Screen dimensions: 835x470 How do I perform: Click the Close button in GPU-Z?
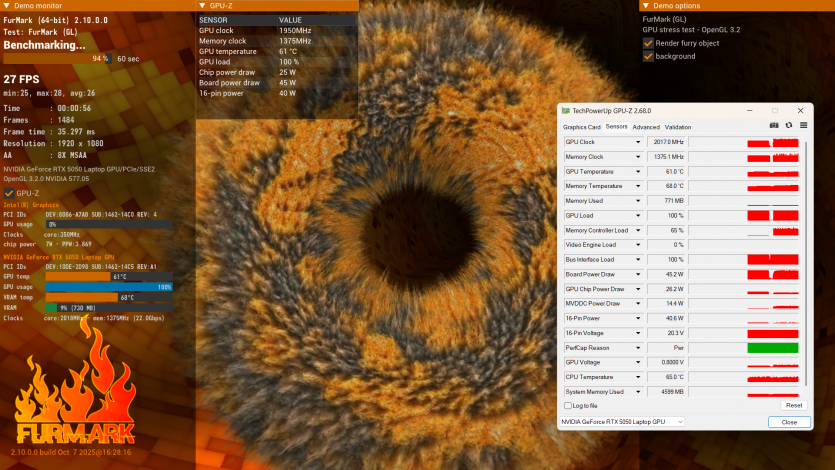point(788,422)
